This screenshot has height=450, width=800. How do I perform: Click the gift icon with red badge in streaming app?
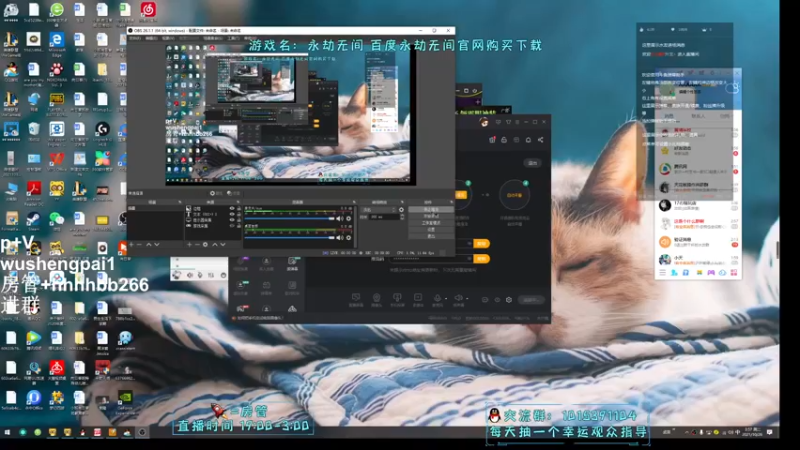click(x=492, y=140)
